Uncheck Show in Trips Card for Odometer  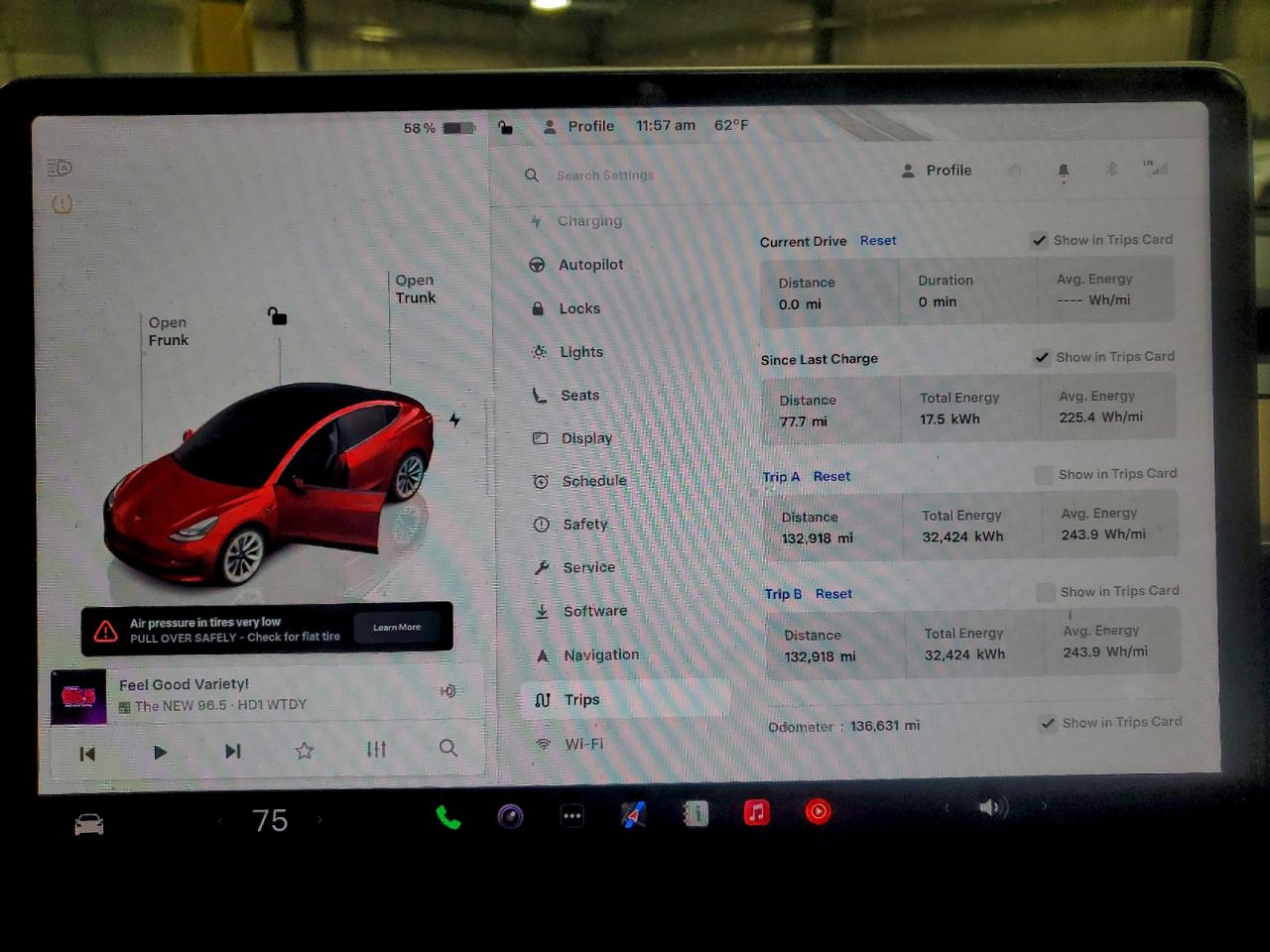tap(1048, 723)
